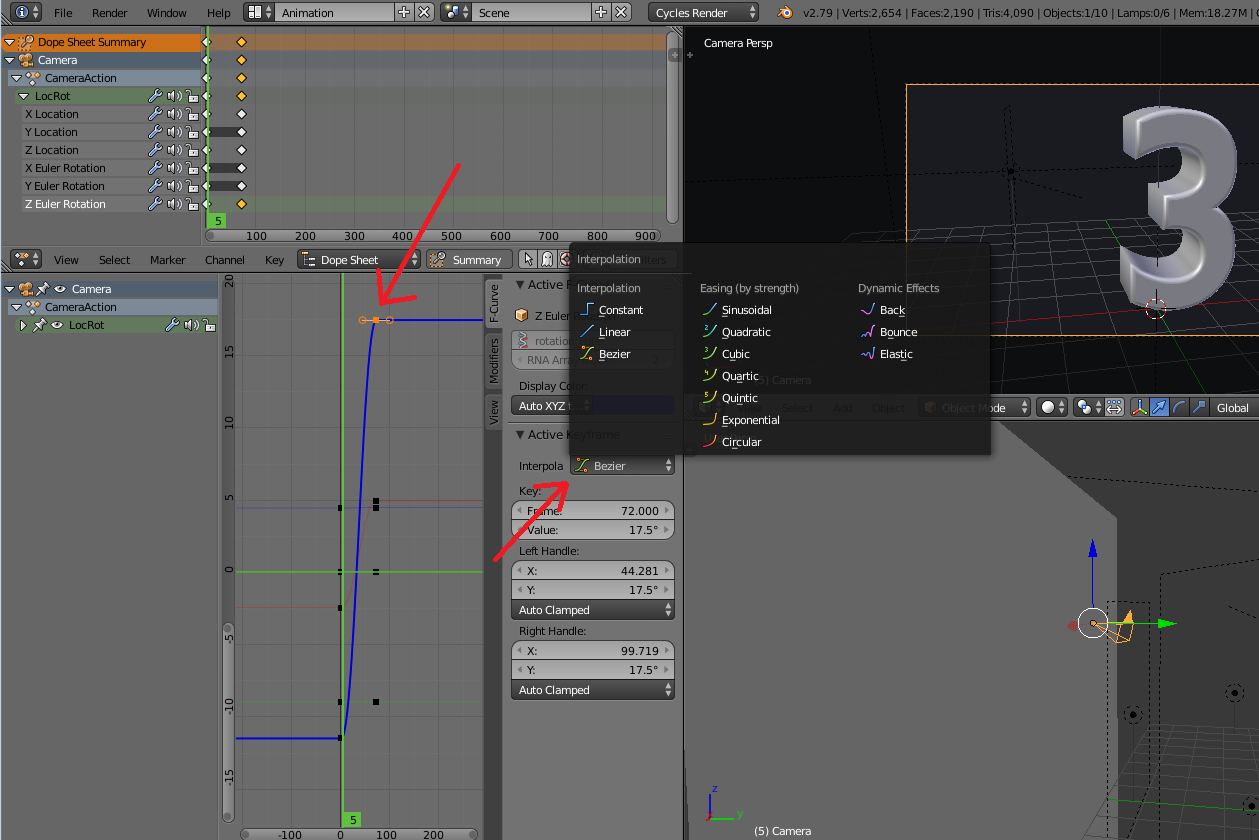Hide the LocRot group in graph editor

(x=57, y=325)
